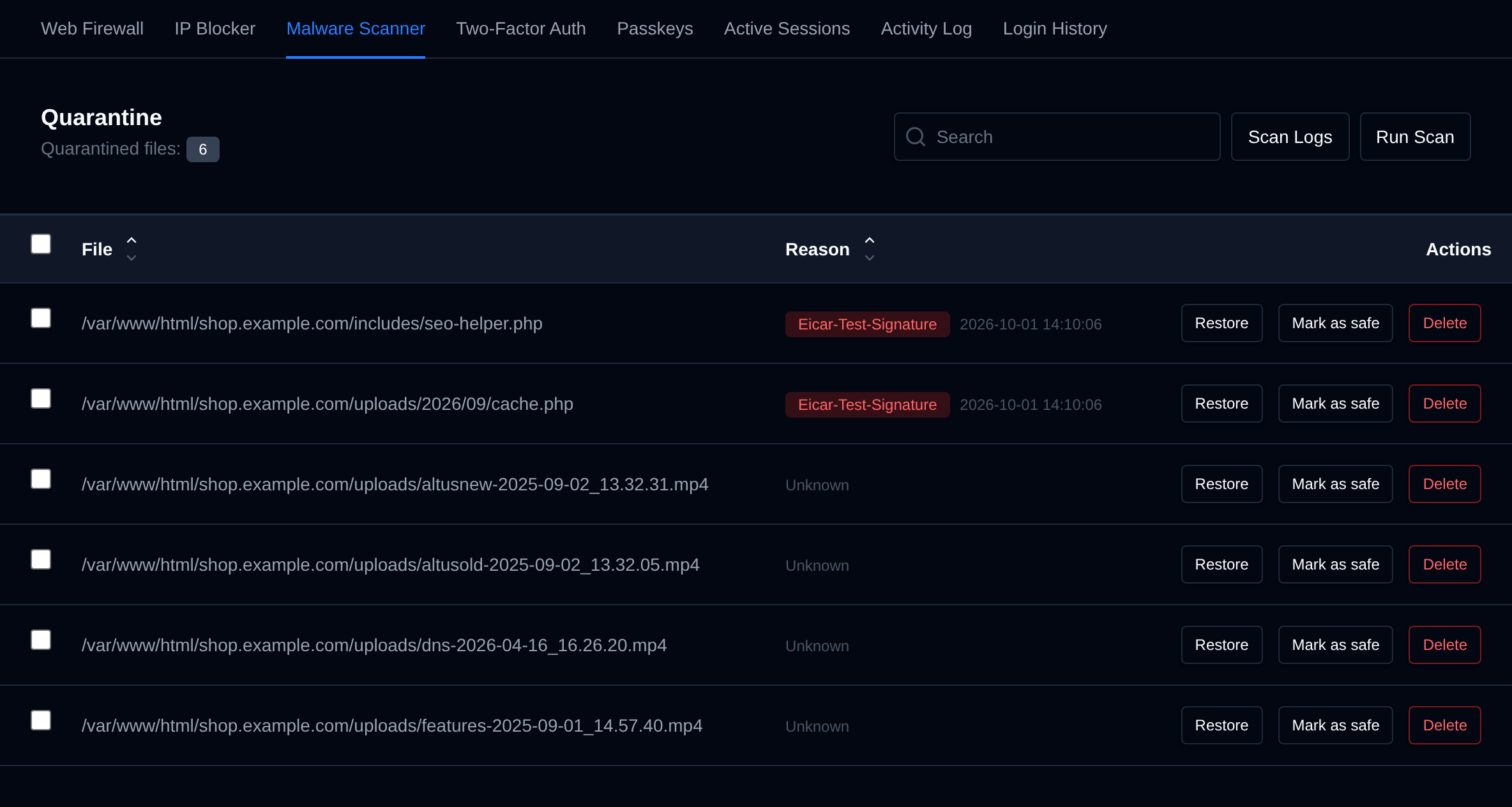Open the Web Firewall tab
This screenshot has height=807, width=1512.
[92, 29]
